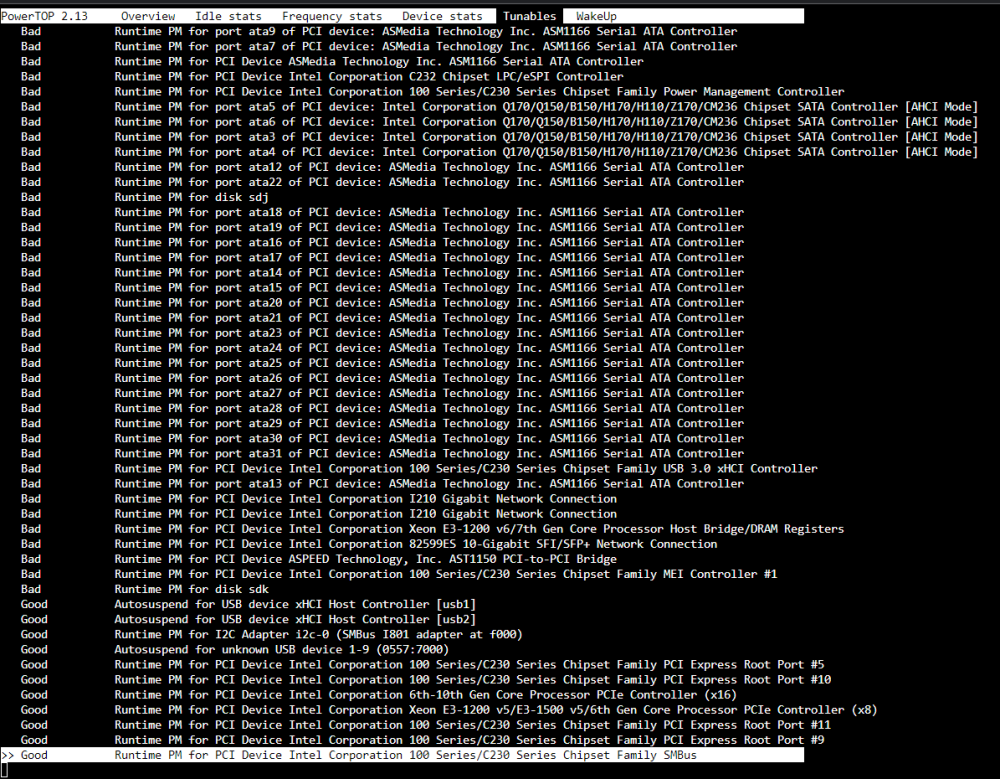Select the port ata27 ASMedia row
This screenshot has height=779, width=1000.
point(382,394)
